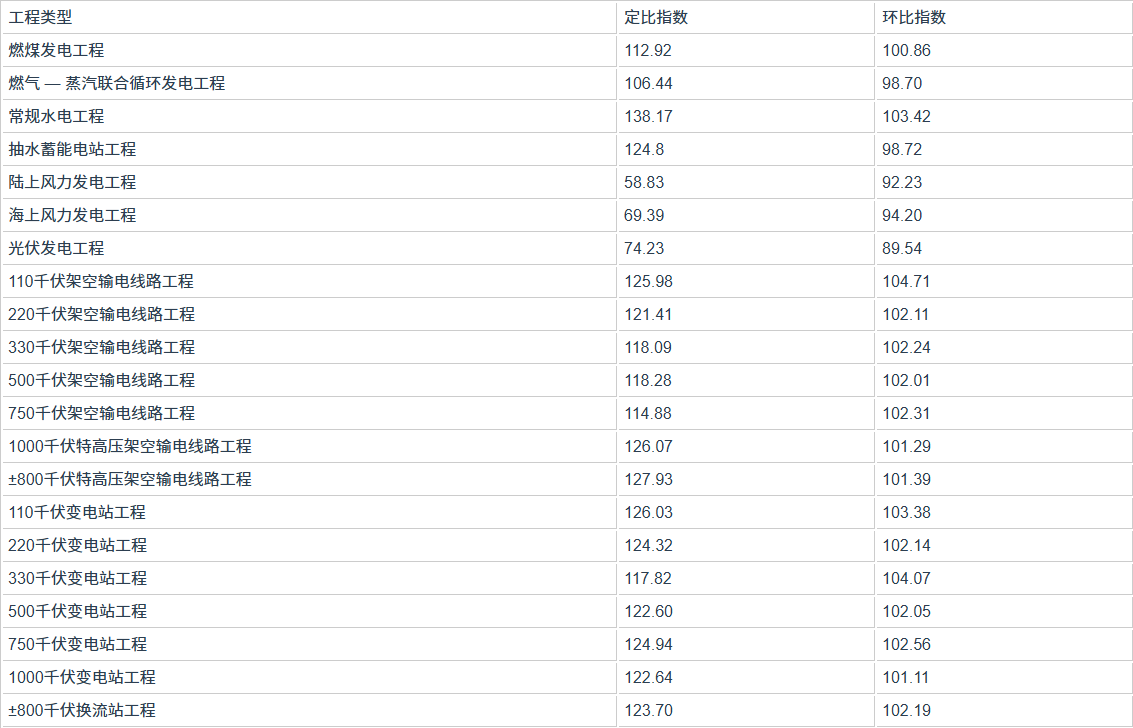Select the 常规水电工程 cell
Viewport: 1133px width, 728px height.
pos(57,116)
